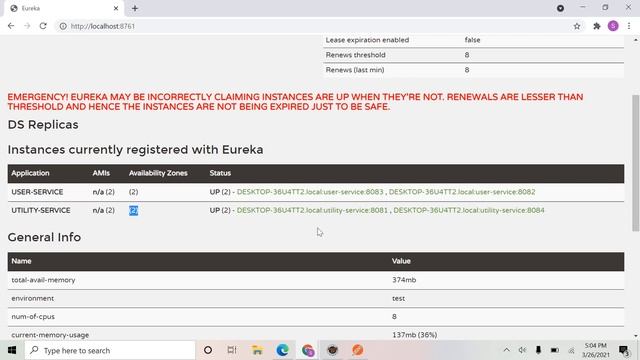The width and height of the screenshot is (640, 360).
Task: Show hidden system tray icons
Action: click(x=507, y=350)
